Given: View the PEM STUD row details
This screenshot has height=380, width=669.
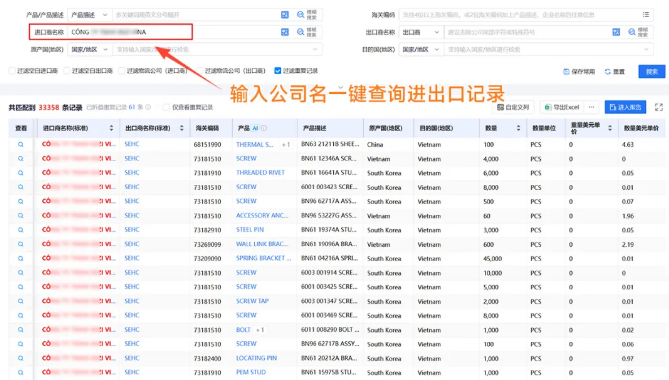Looking at the screenshot, I should (x=20, y=372).
